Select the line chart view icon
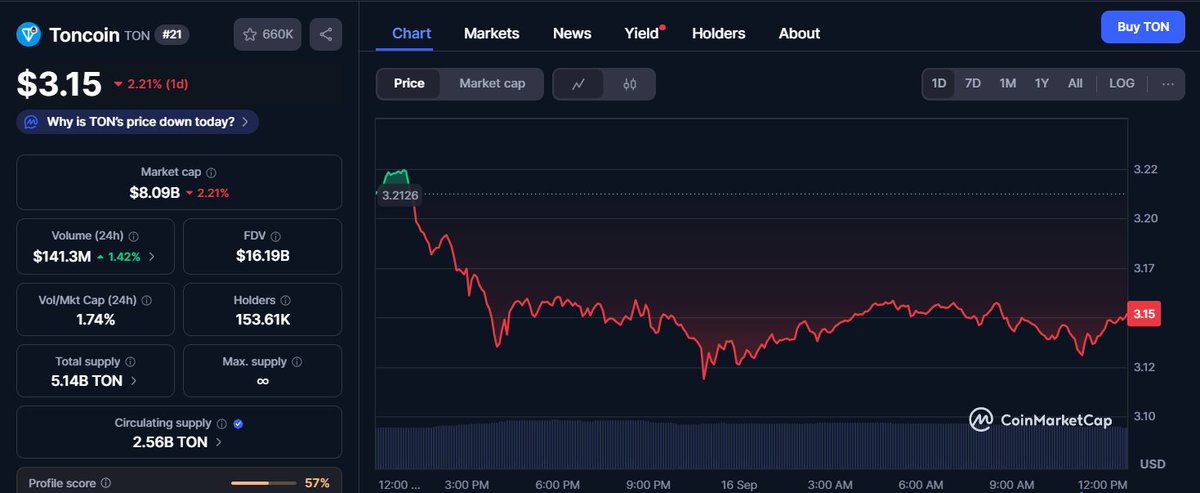Image resolution: width=1200 pixels, height=493 pixels. [578, 84]
